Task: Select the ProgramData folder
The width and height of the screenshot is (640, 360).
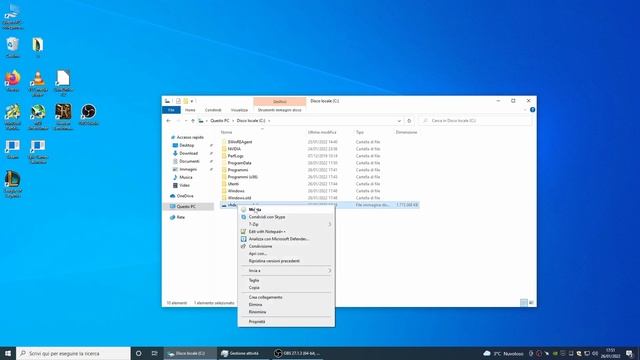Action: [240, 163]
